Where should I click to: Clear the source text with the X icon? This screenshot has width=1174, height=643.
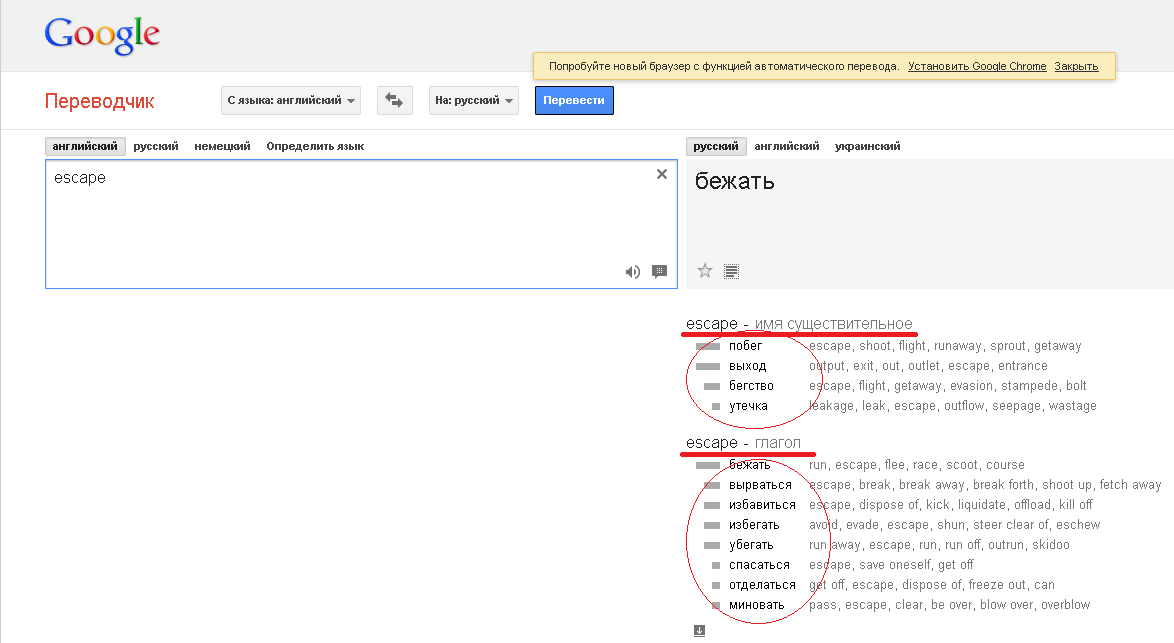(662, 174)
